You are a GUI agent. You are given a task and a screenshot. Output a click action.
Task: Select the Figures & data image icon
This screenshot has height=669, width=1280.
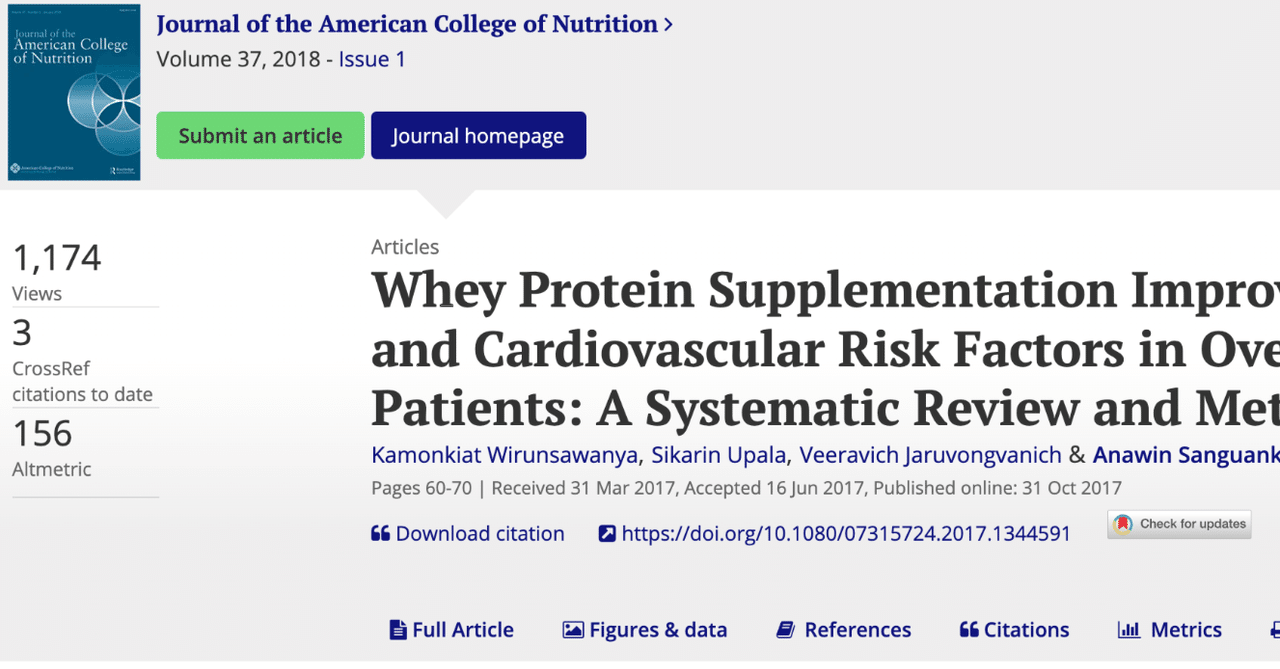(572, 630)
